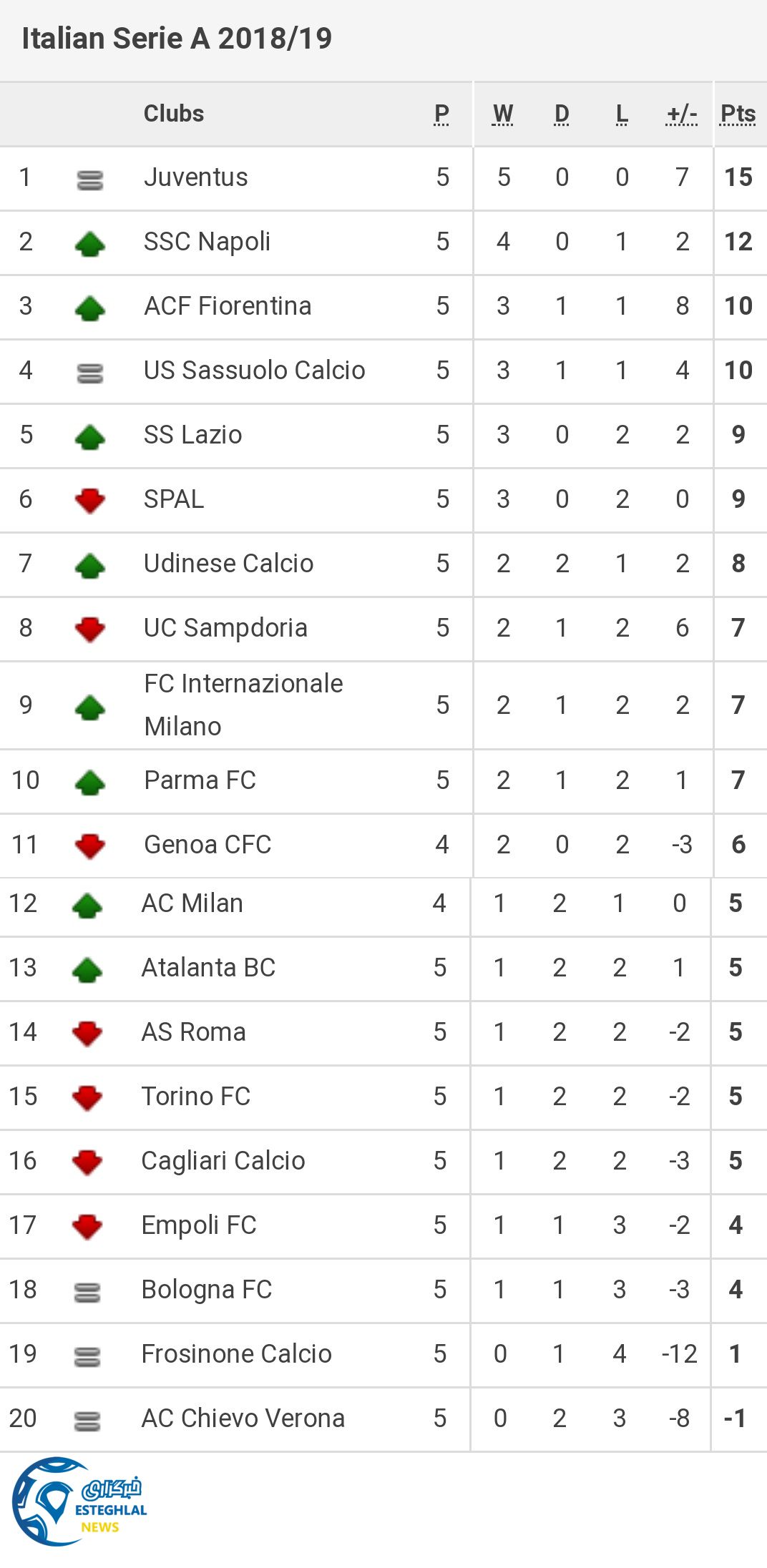Open the US Sassuolo Calcio club name
Image resolution: width=767 pixels, height=1568 pixels.
click(254, 371)
